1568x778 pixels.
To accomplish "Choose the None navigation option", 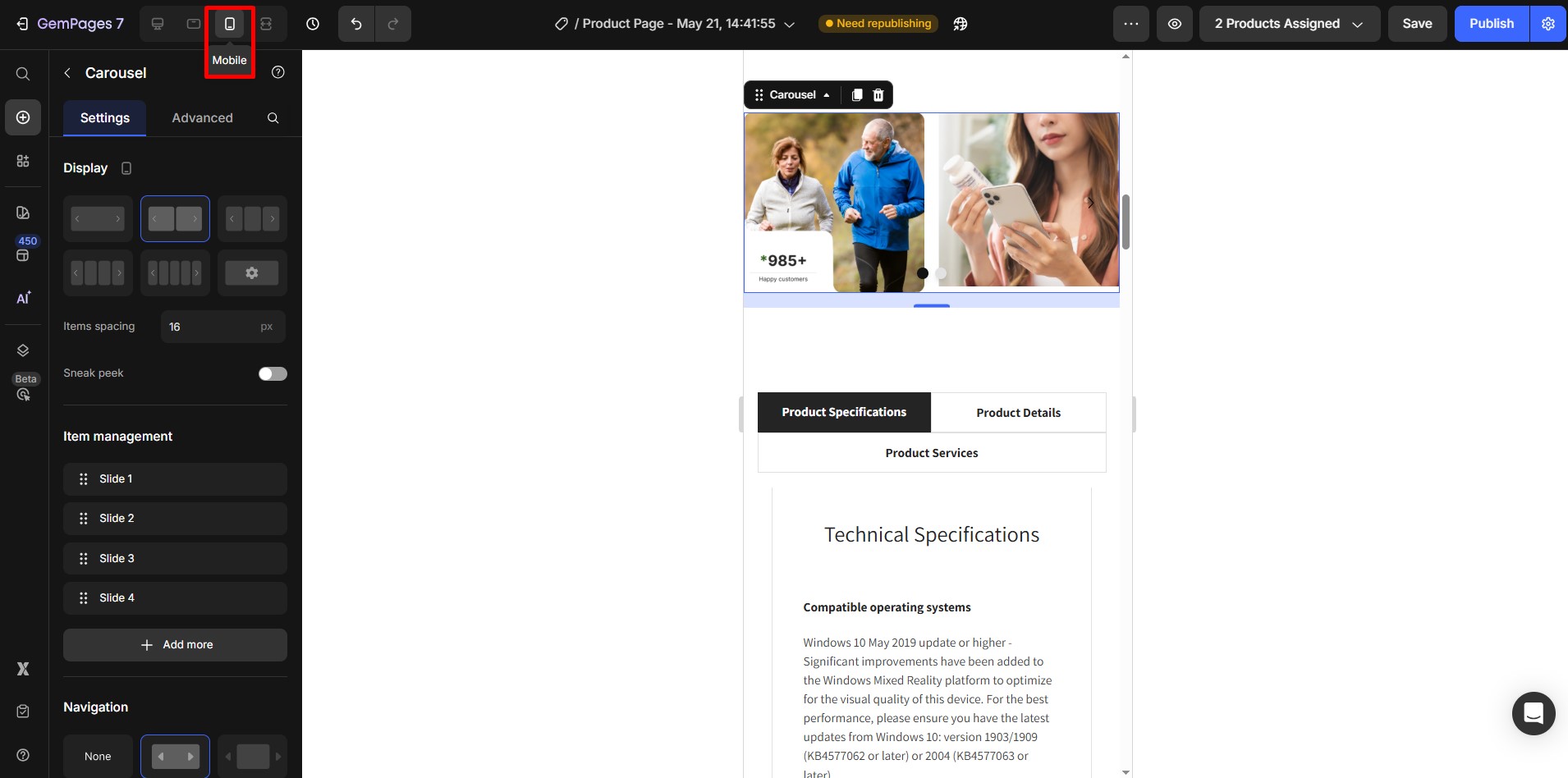I will [98, 756].
